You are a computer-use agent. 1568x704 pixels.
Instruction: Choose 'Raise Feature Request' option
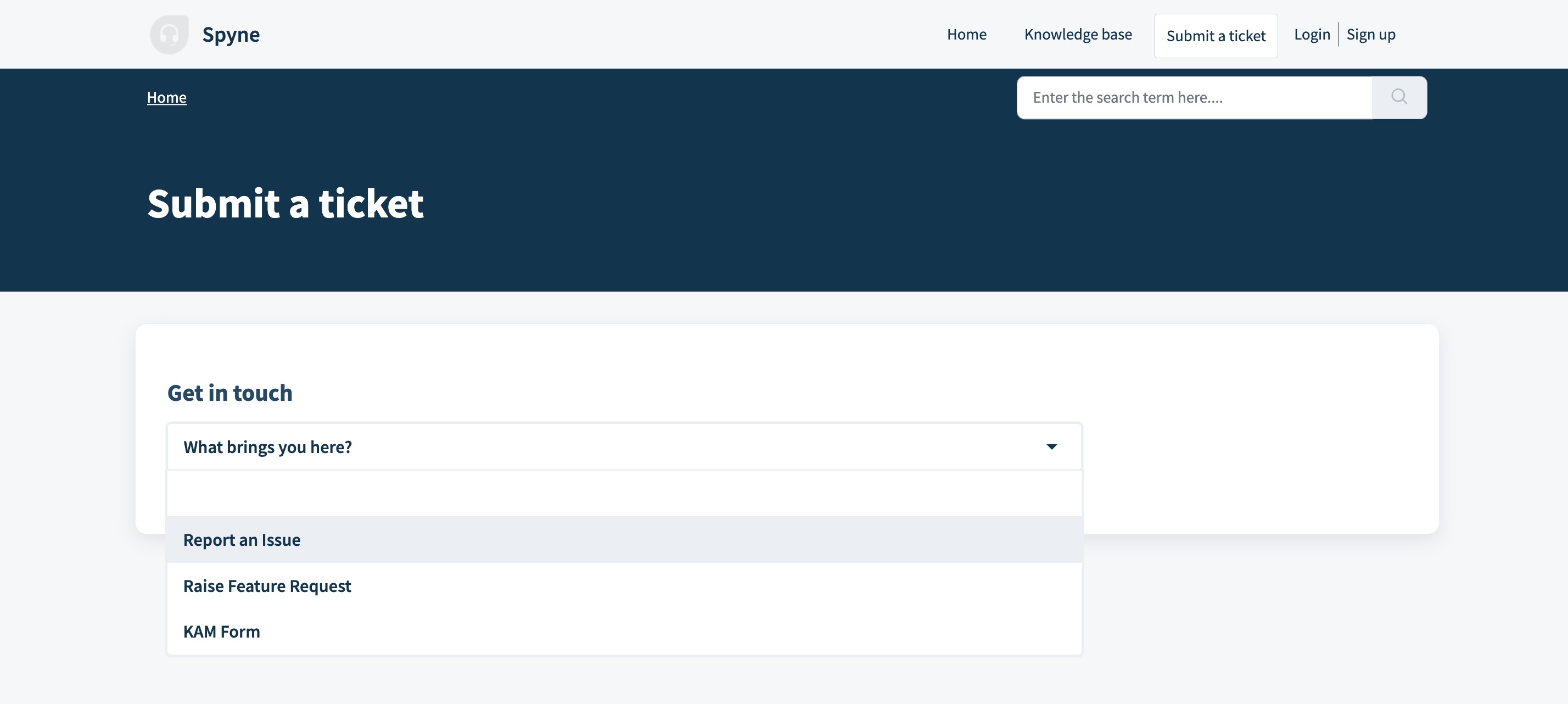tap(267, 586)
